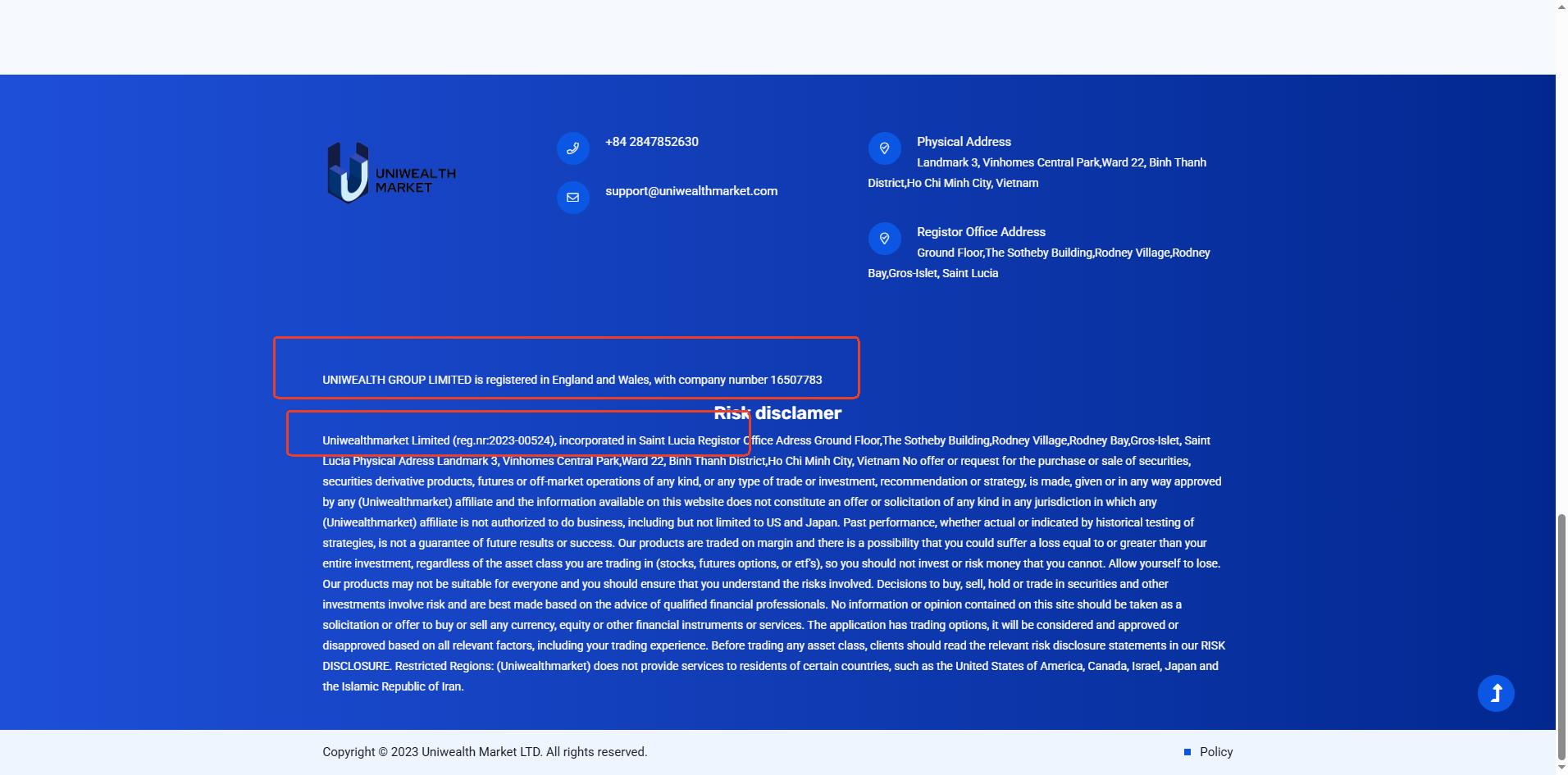Click the page vertical scrollbar thumb
The height and width of the screenshot is (775, 1568).
point(1561,637)
